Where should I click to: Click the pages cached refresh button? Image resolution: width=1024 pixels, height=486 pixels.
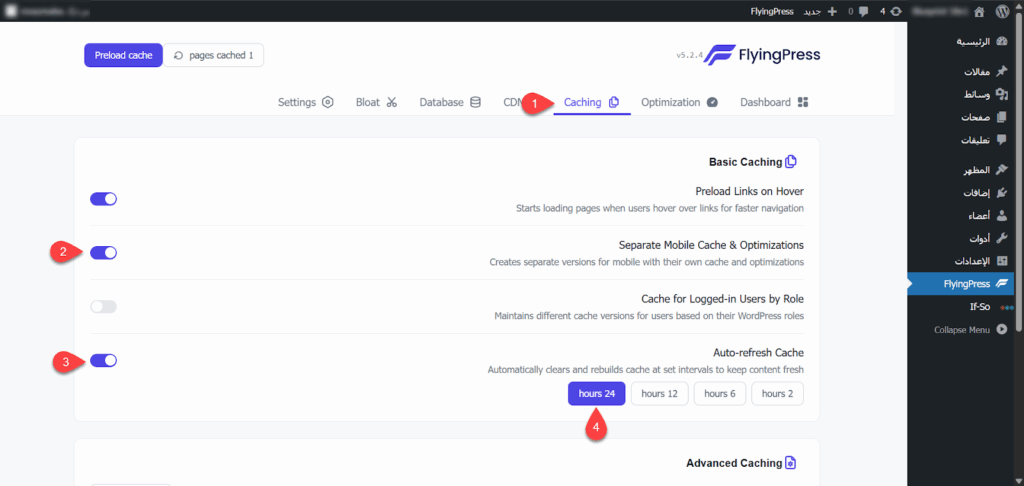214,55
